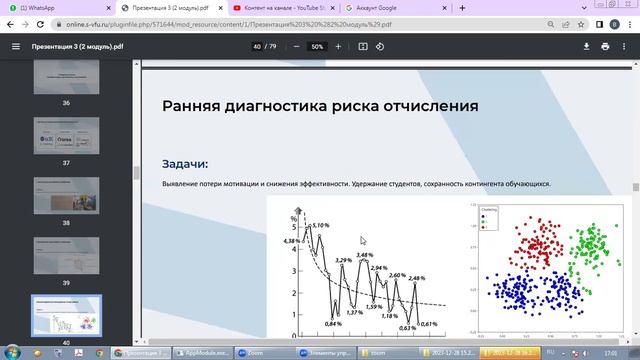Open the pinned Chrome taskbar icon
The width and height of the screenshot is (640, 360).
click(100, 353)
